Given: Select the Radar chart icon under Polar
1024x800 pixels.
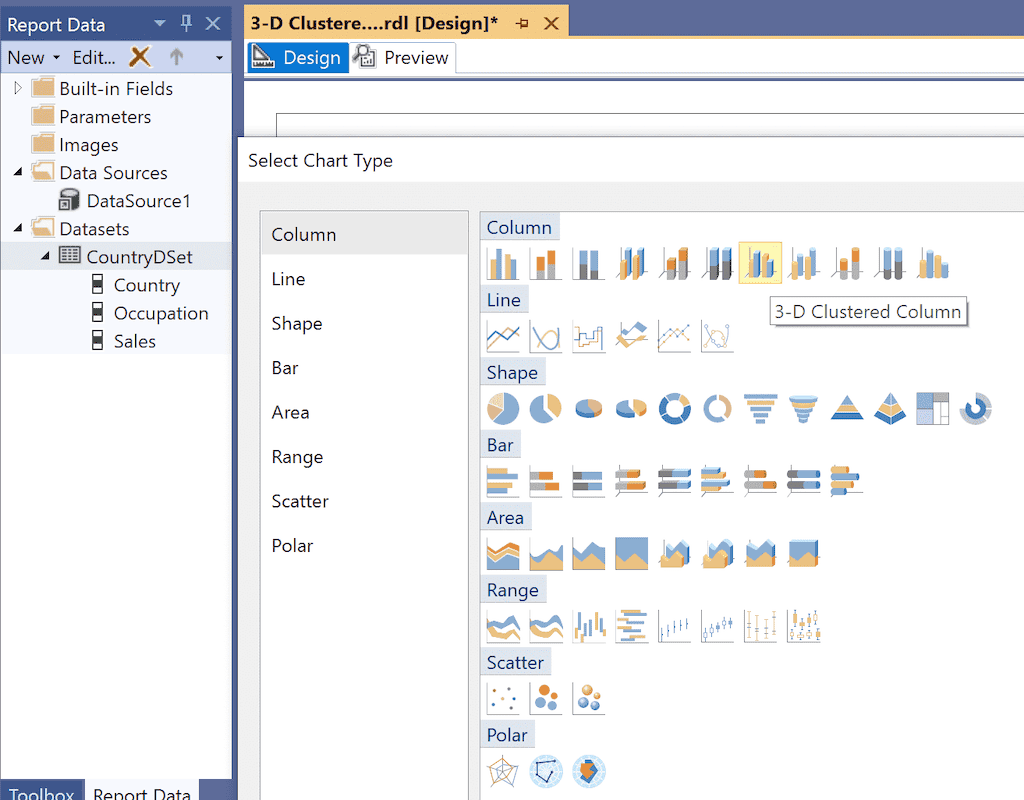Looking at the screenshot, I should pos(502,770).
